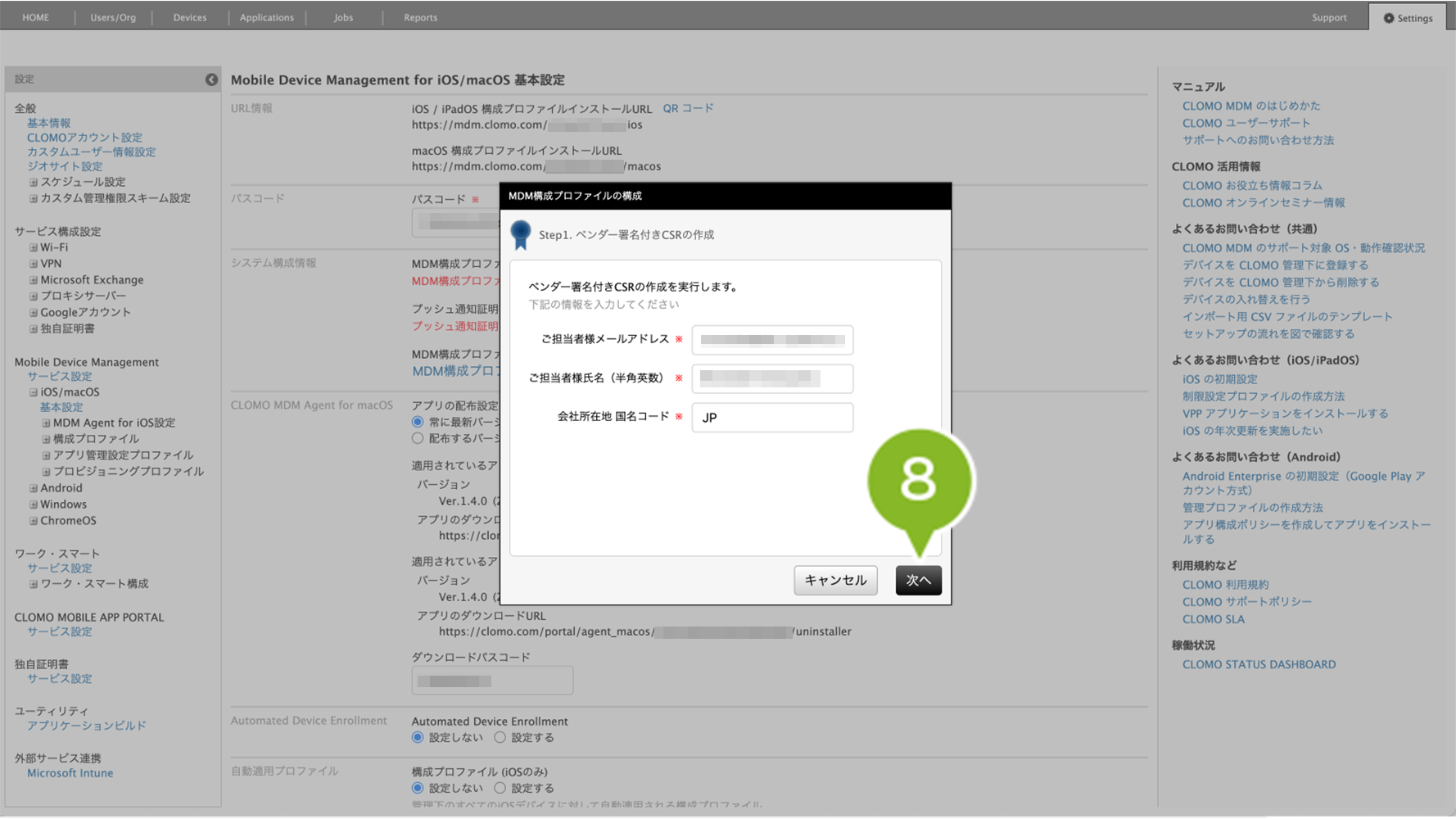This screenshot has width=1456, height=819.
Task: Click the 会社所在地 国名コード field
Action: pyautogui.click(x=771, y=418)
